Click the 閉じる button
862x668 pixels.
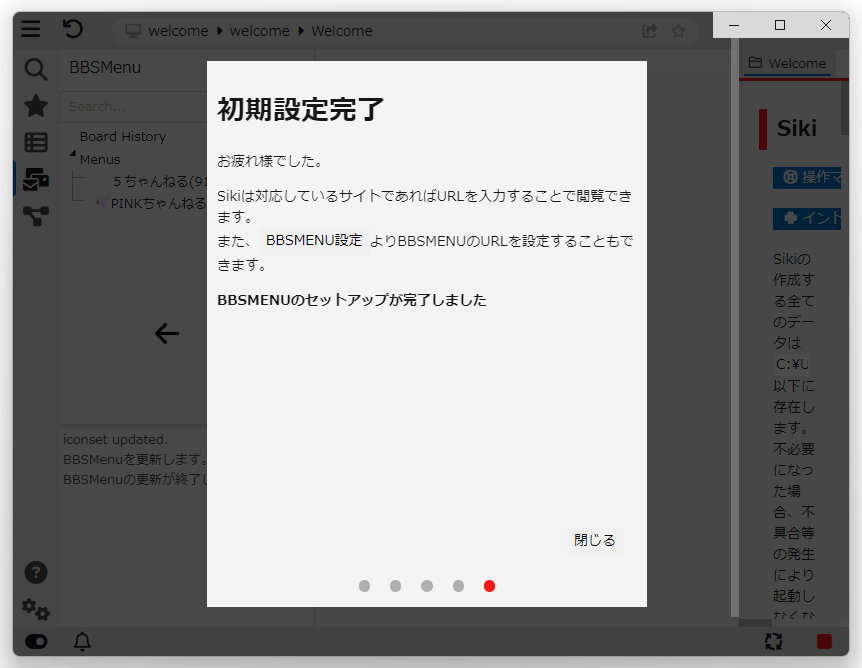pyautogui.click(x=594, y=540)
